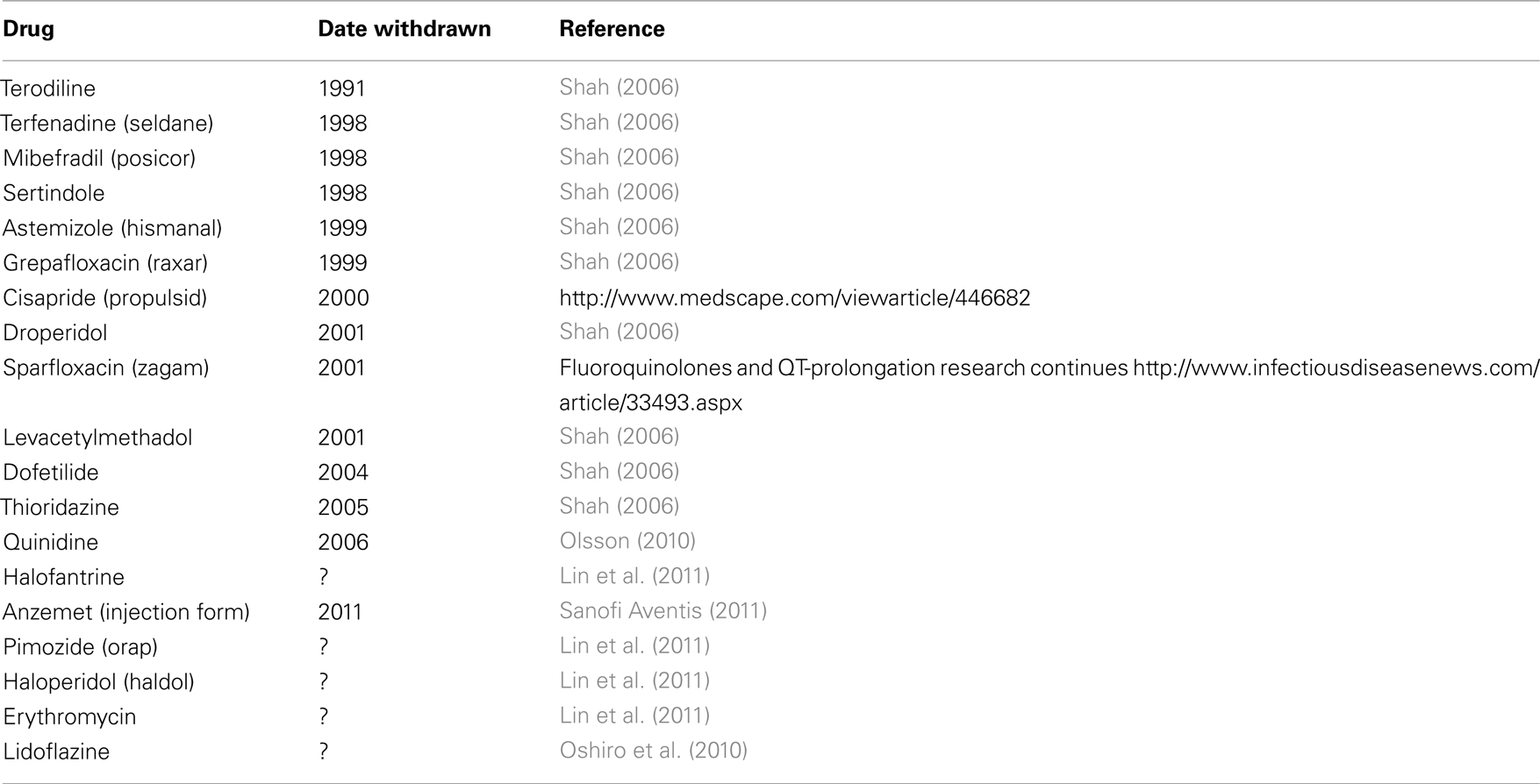Open Shah (2006) reference for Astemizole

tap(620, 227)
